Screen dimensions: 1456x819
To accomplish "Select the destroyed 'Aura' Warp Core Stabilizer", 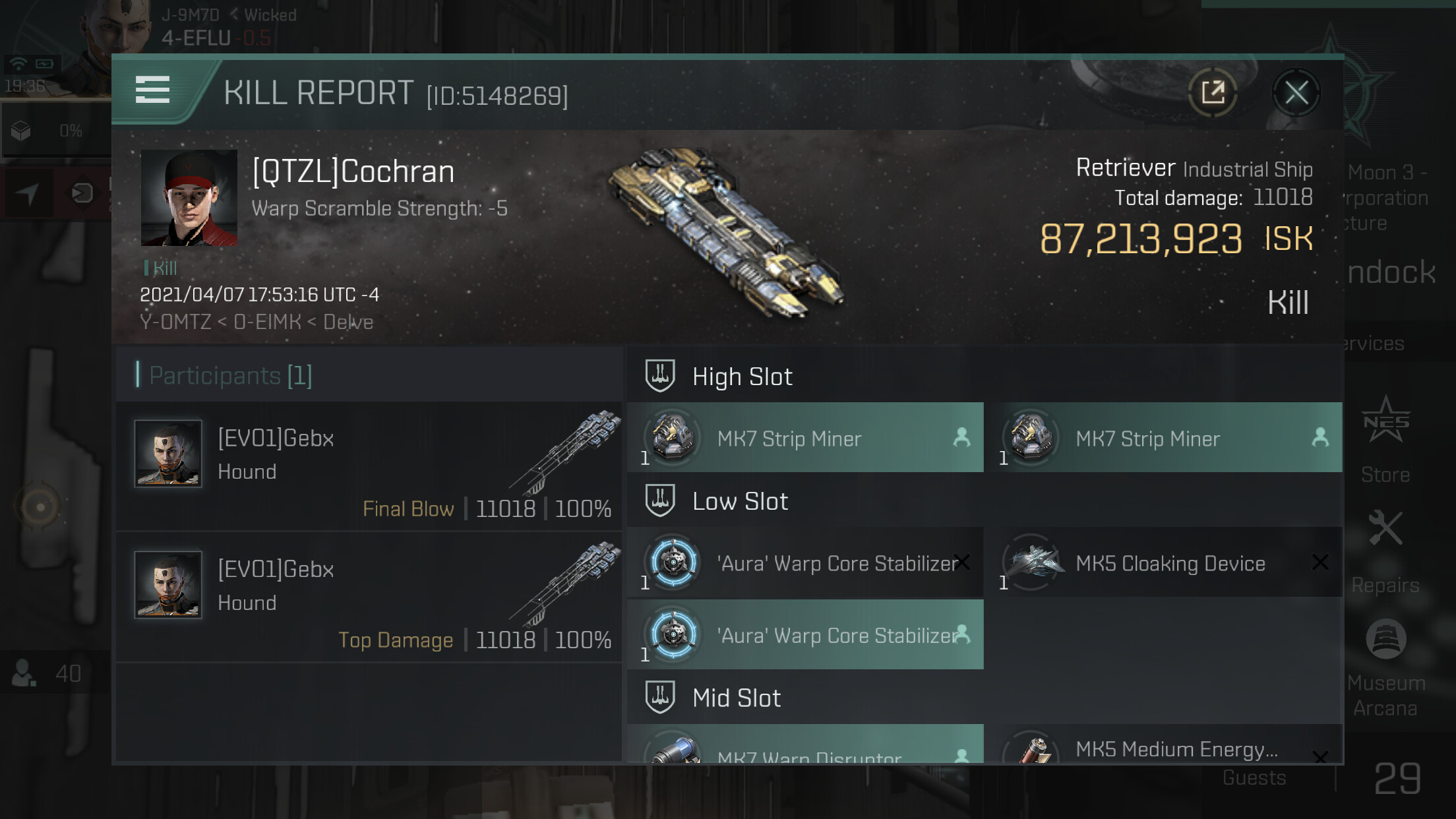I will pyautogui.click(x=805, y=562).
